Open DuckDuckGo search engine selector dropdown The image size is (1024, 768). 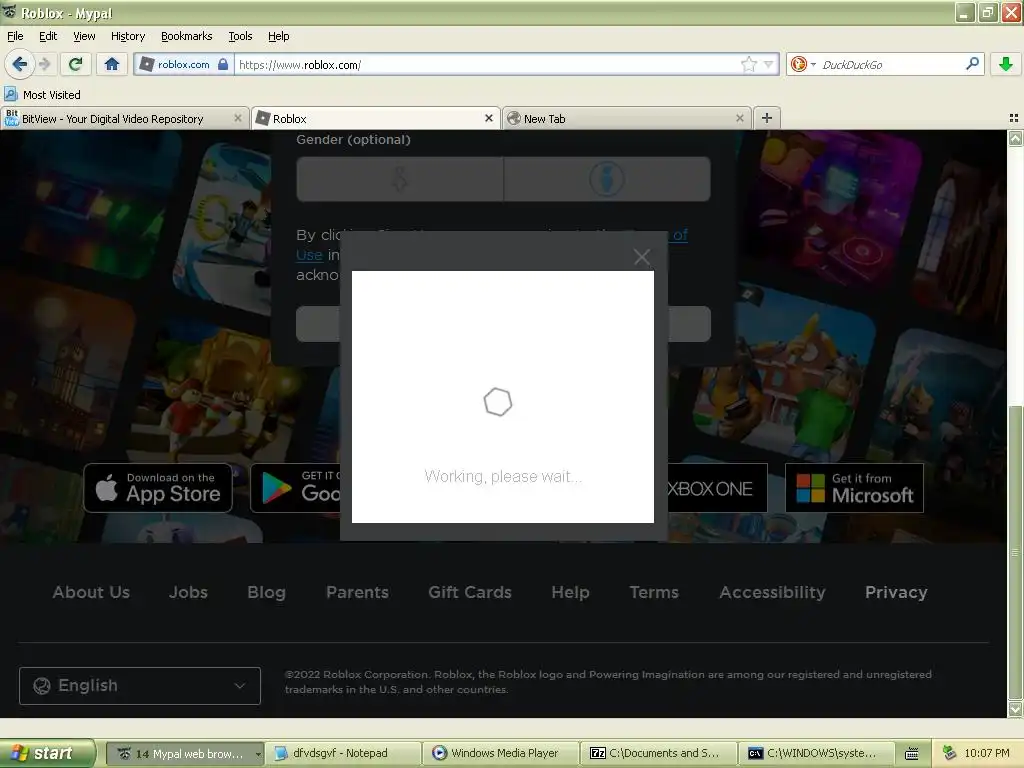[803, 64]
